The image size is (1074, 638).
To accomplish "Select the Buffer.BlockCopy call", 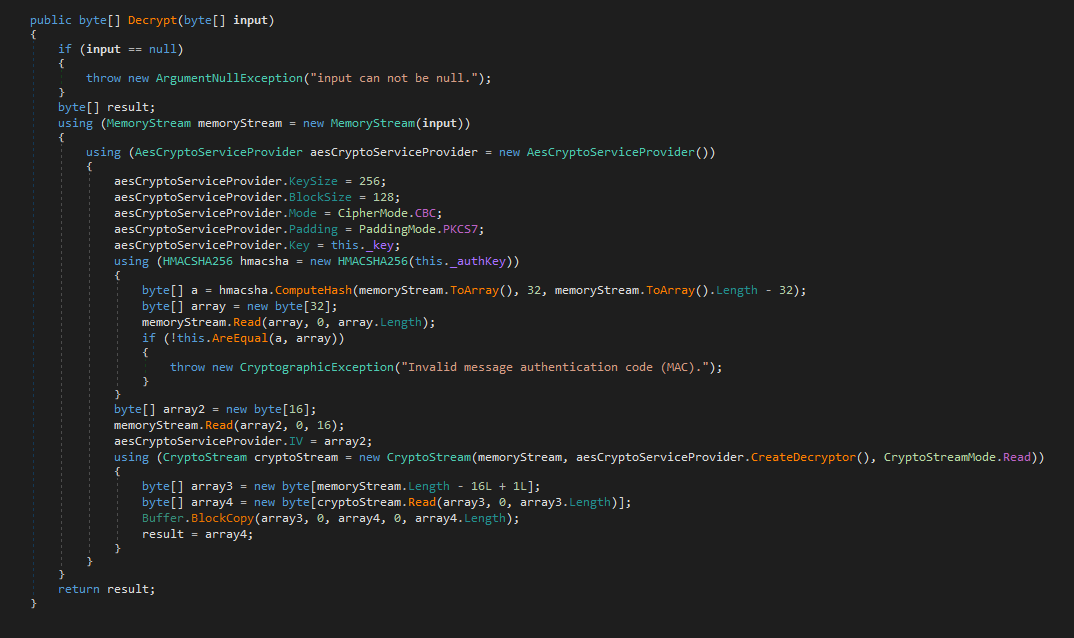I will [201, 517].
